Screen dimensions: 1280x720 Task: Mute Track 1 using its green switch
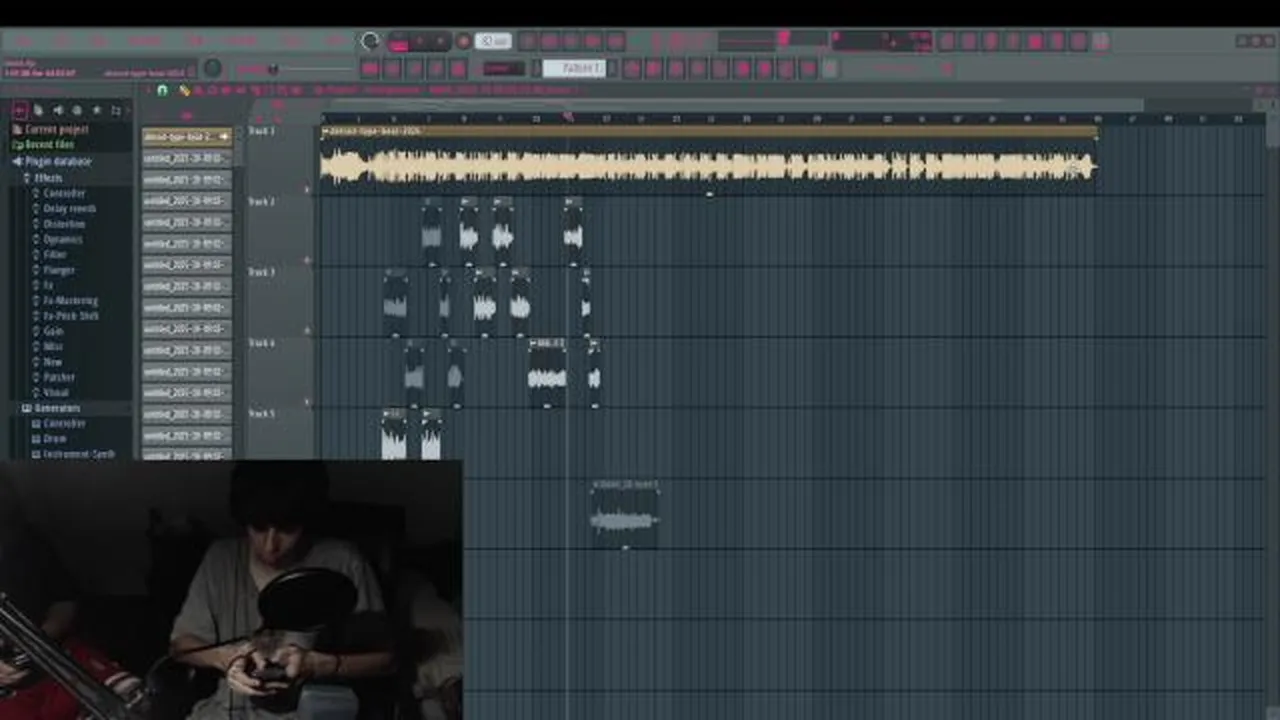coord(307,188)
